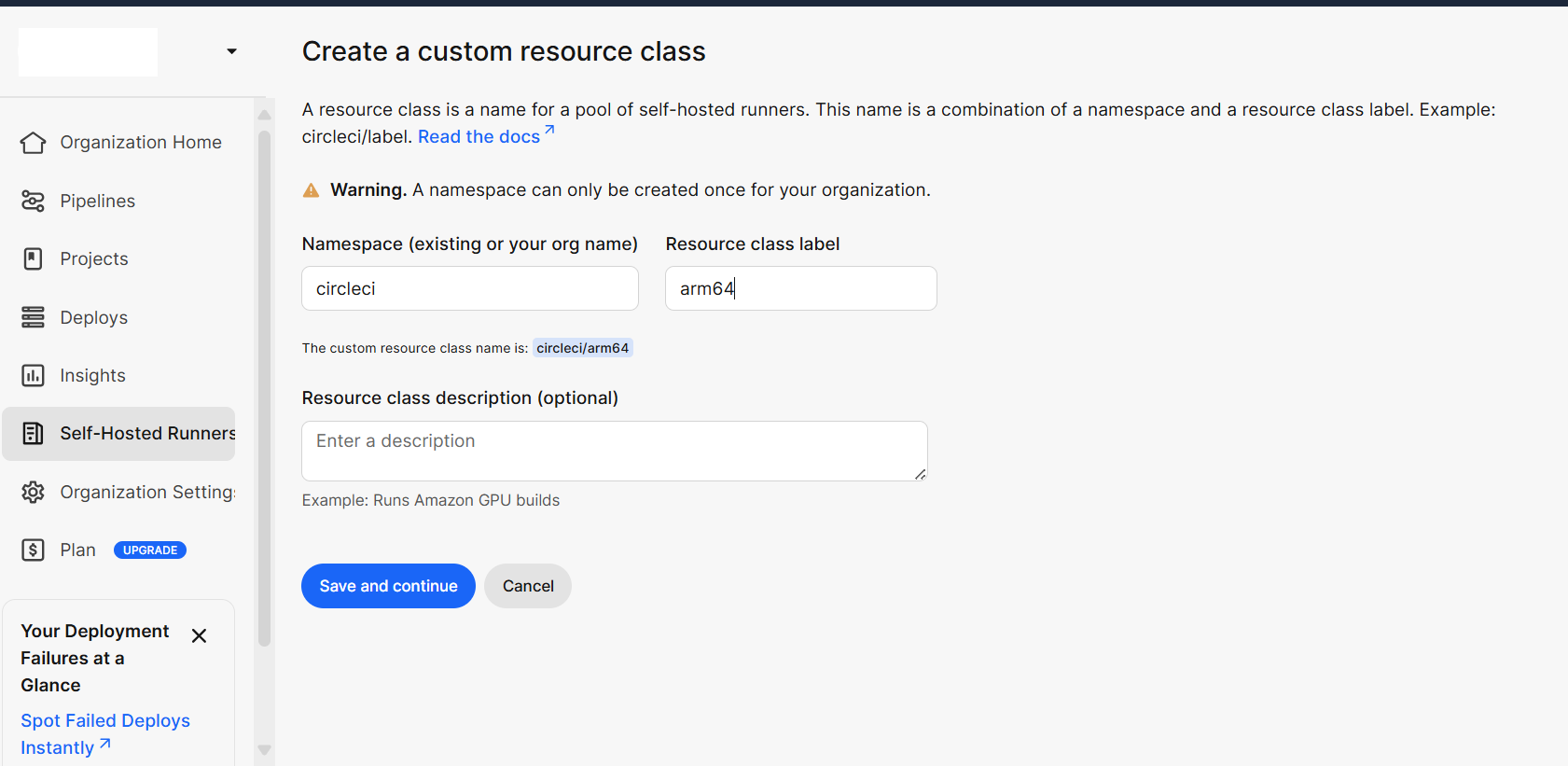Open Projects from the sidebar
Image resolution: width=1568 pixels, height=766 pixels.
118,258
